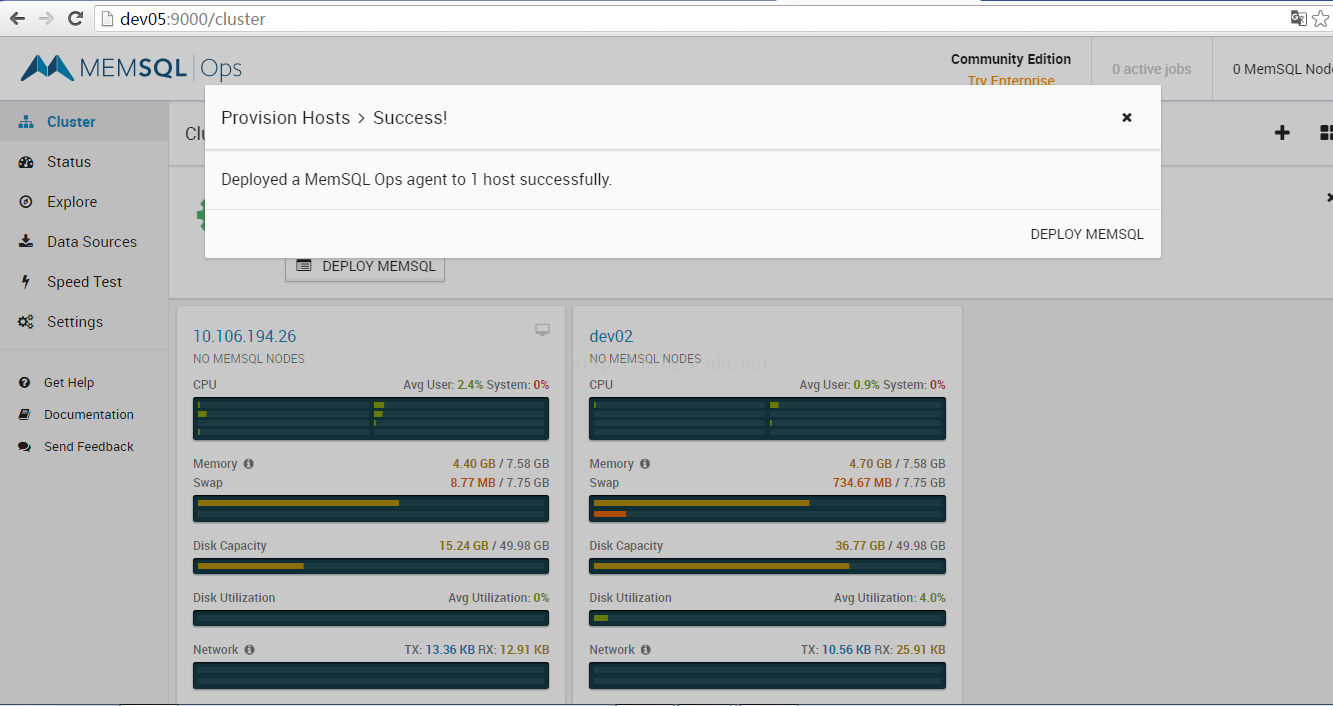This screenshot has height=706, width=1333.
Task: Open Speed Test sidebar page
Action: [84, 282]
